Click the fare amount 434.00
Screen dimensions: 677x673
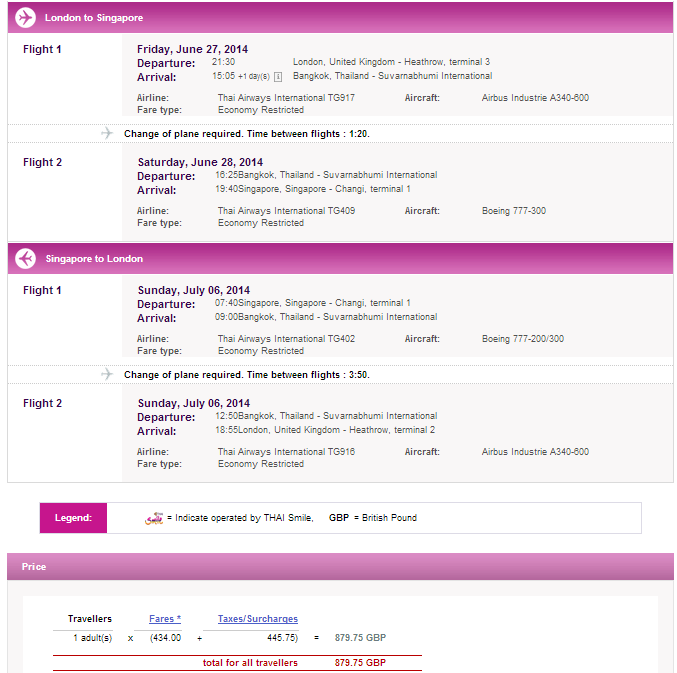tap(166, 638)
